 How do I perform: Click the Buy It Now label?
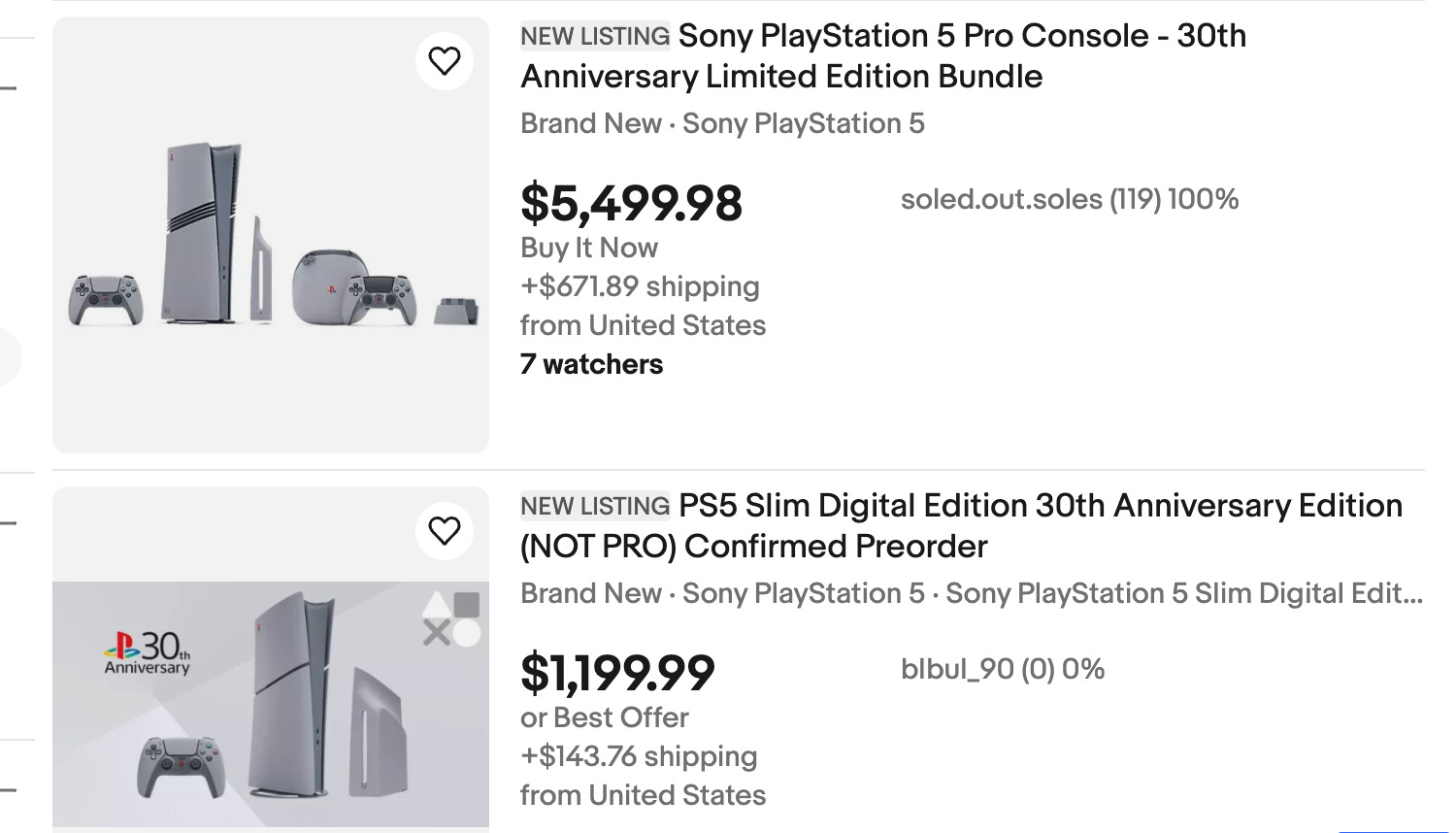pyautogui.click(x=589, y=249)
